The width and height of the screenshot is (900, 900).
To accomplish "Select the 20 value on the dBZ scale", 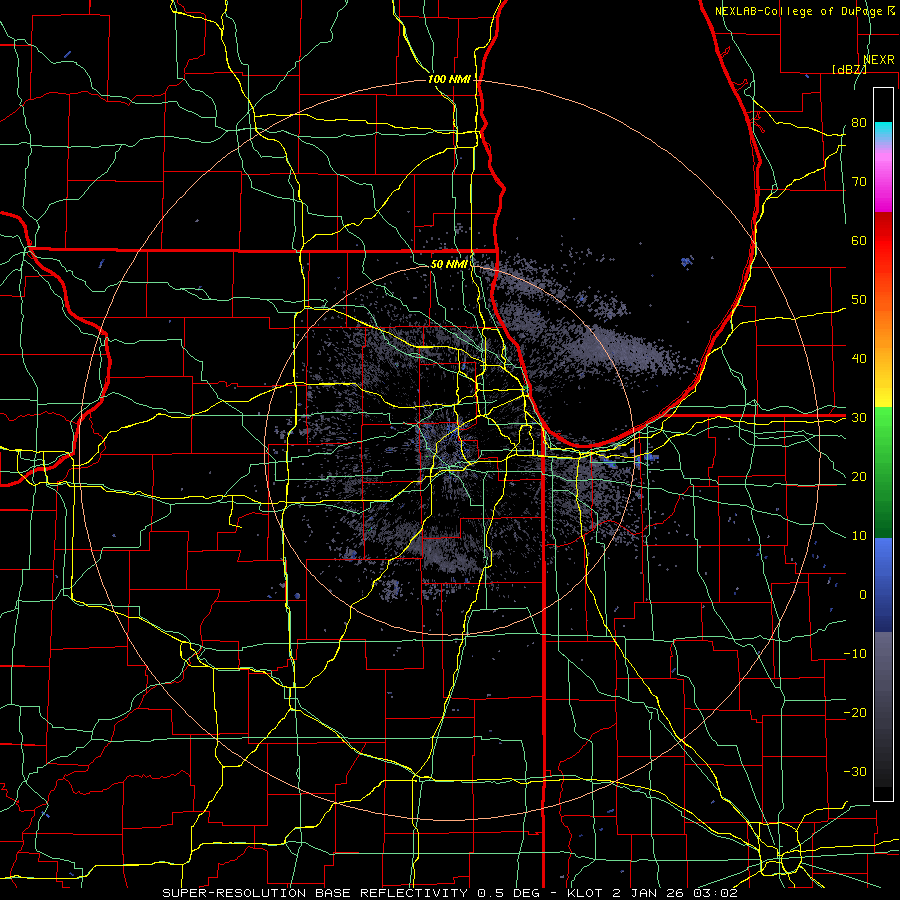I will [859, 477].
